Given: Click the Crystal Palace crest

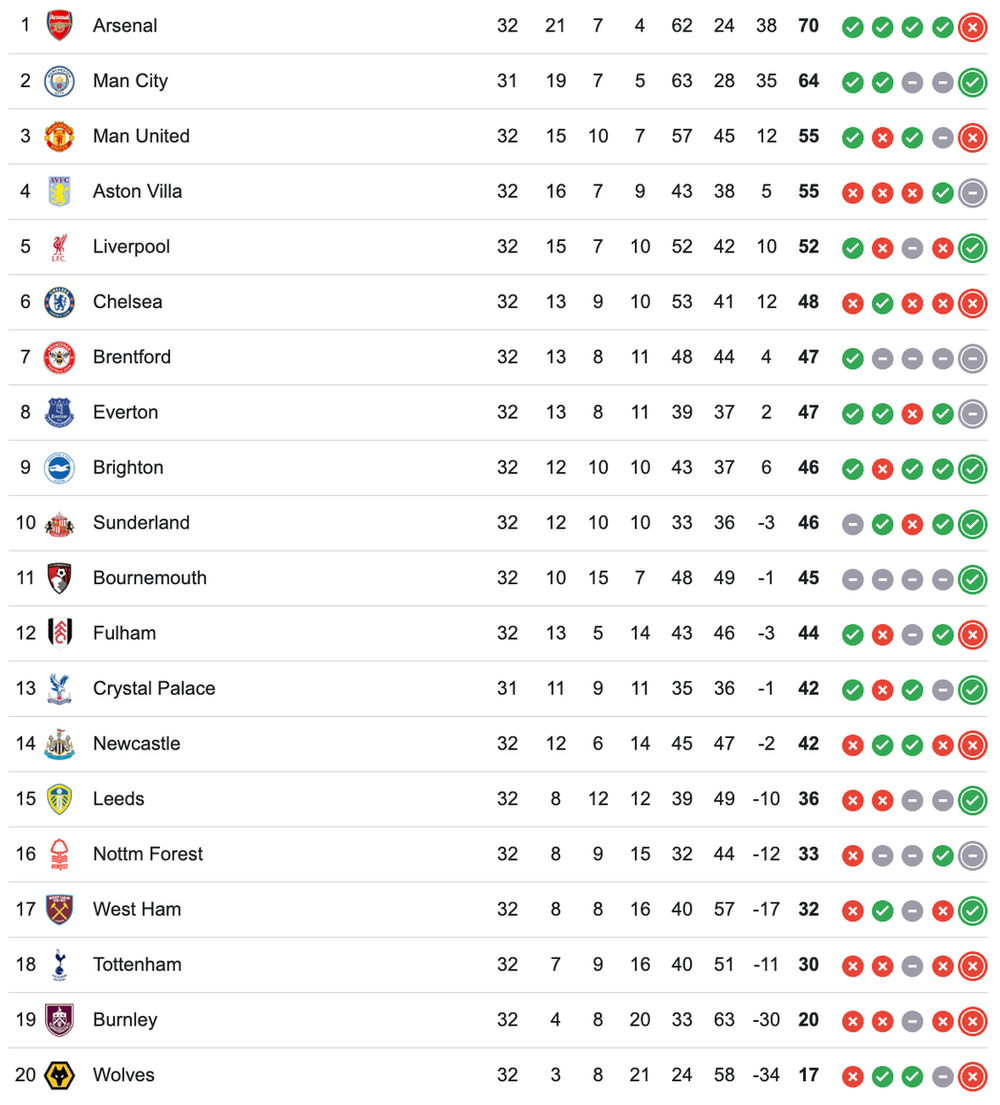Looking at the screenshot, I should point(60,689).
